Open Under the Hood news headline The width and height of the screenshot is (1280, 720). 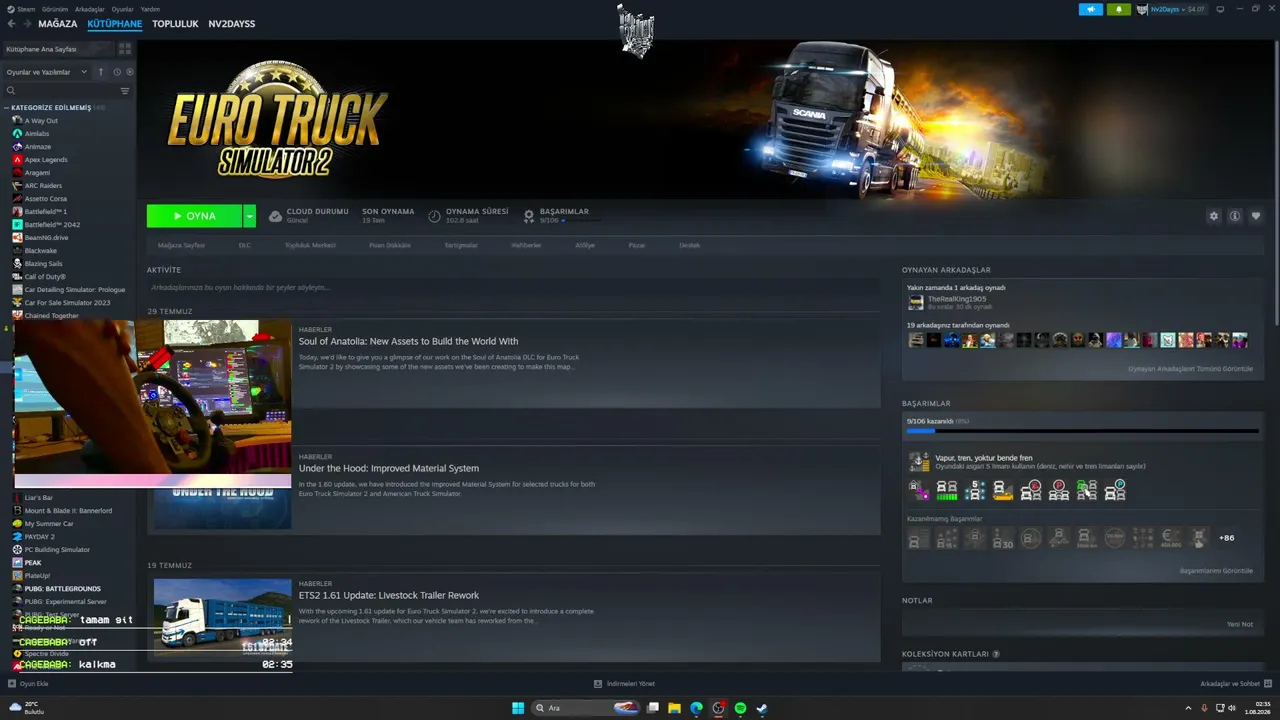pos(389,468)
